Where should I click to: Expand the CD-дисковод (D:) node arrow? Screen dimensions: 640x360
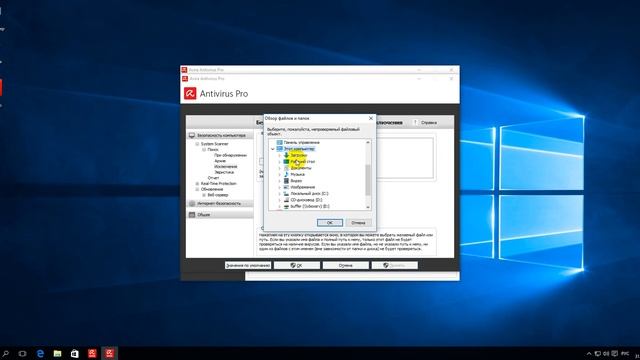(279, 200)
